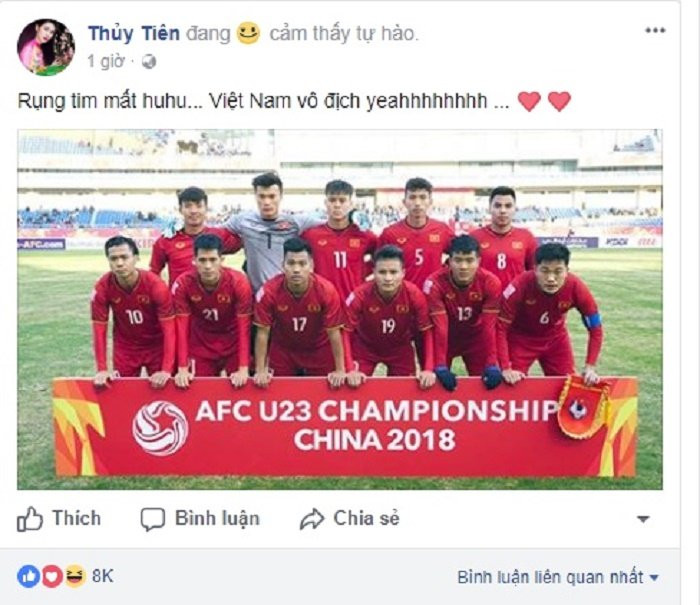This screenshot has width=700, height=605.
Task: Open Thủy Tiên profile name link
Action: pos(134,33)
